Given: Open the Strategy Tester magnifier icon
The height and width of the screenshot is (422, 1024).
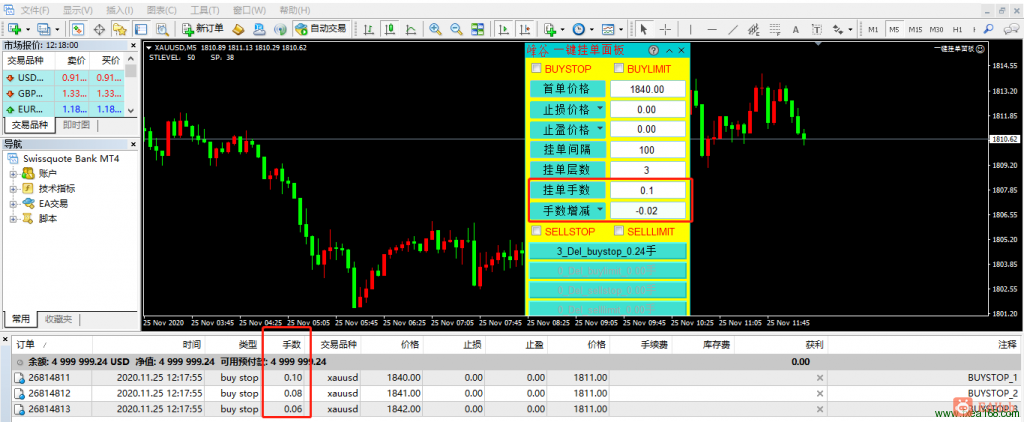Looking at the screenshot, I should click(x=162, y=29).
